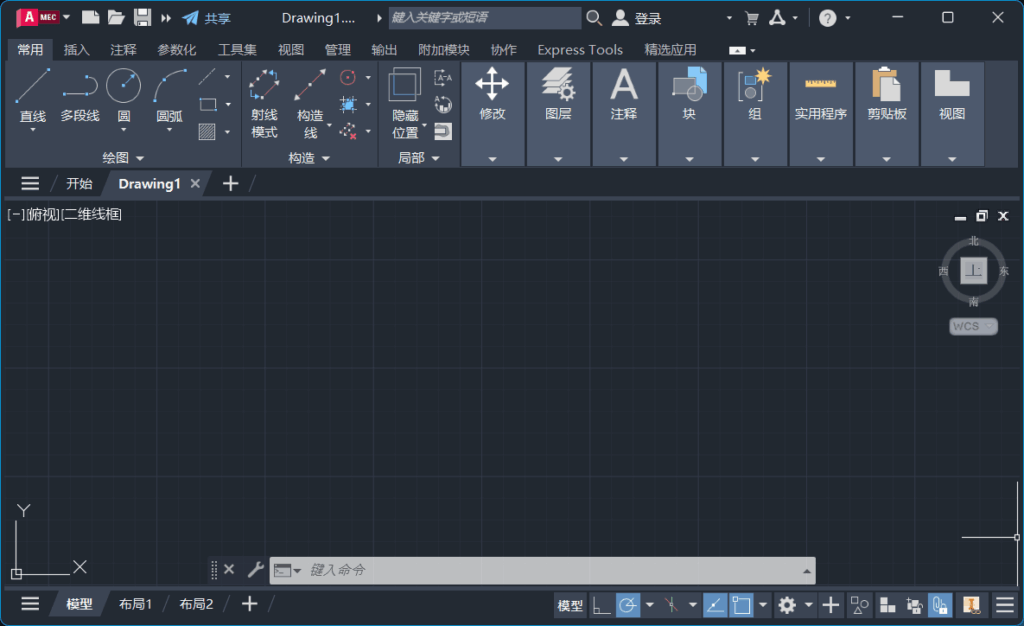Activate the Circle (圆) tool
1024x626 pixels.
123,100
